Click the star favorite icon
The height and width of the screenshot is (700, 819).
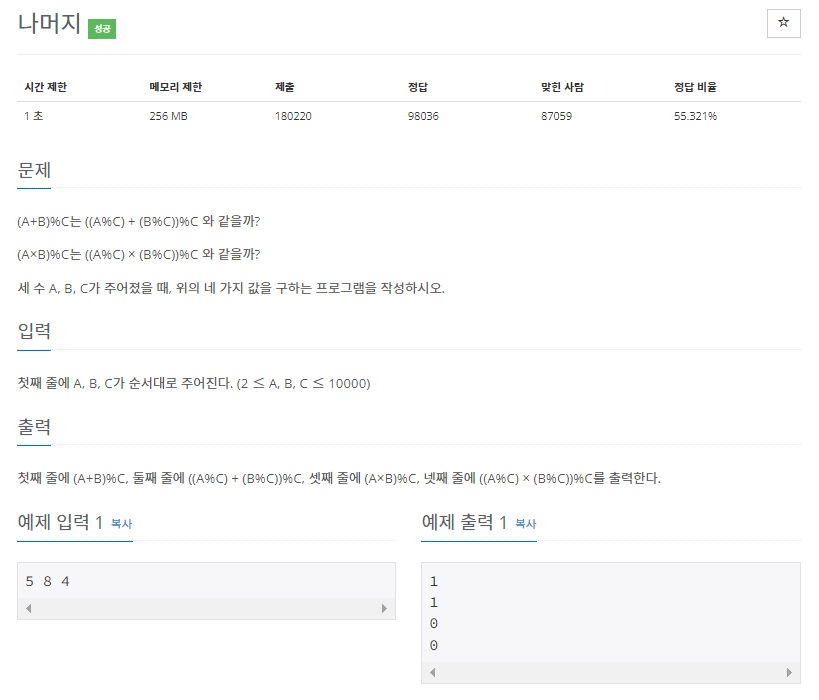pos(783,23)
